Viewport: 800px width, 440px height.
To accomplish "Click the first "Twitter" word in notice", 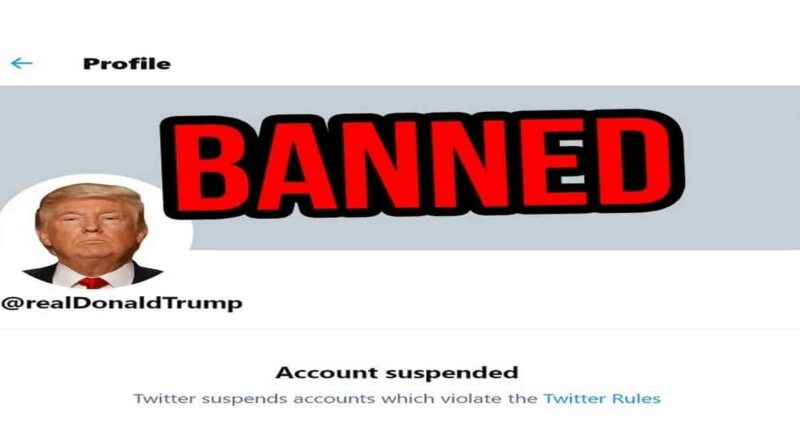I will point(165,399).
